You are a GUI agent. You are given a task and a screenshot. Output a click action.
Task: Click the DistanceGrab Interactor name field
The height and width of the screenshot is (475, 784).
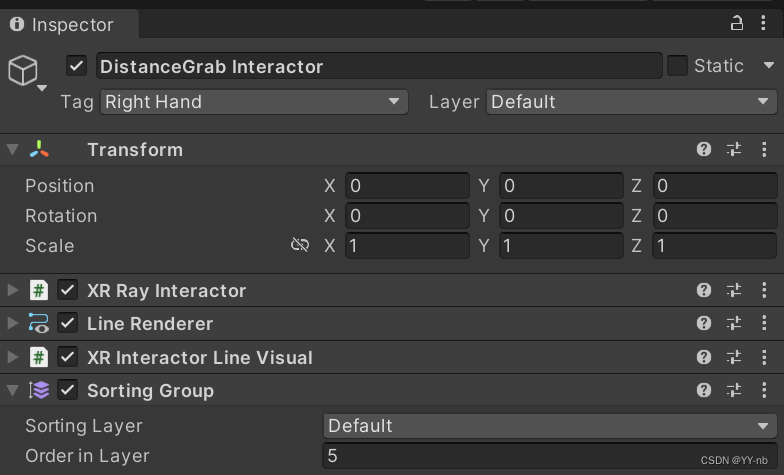[x=378, y=66]
